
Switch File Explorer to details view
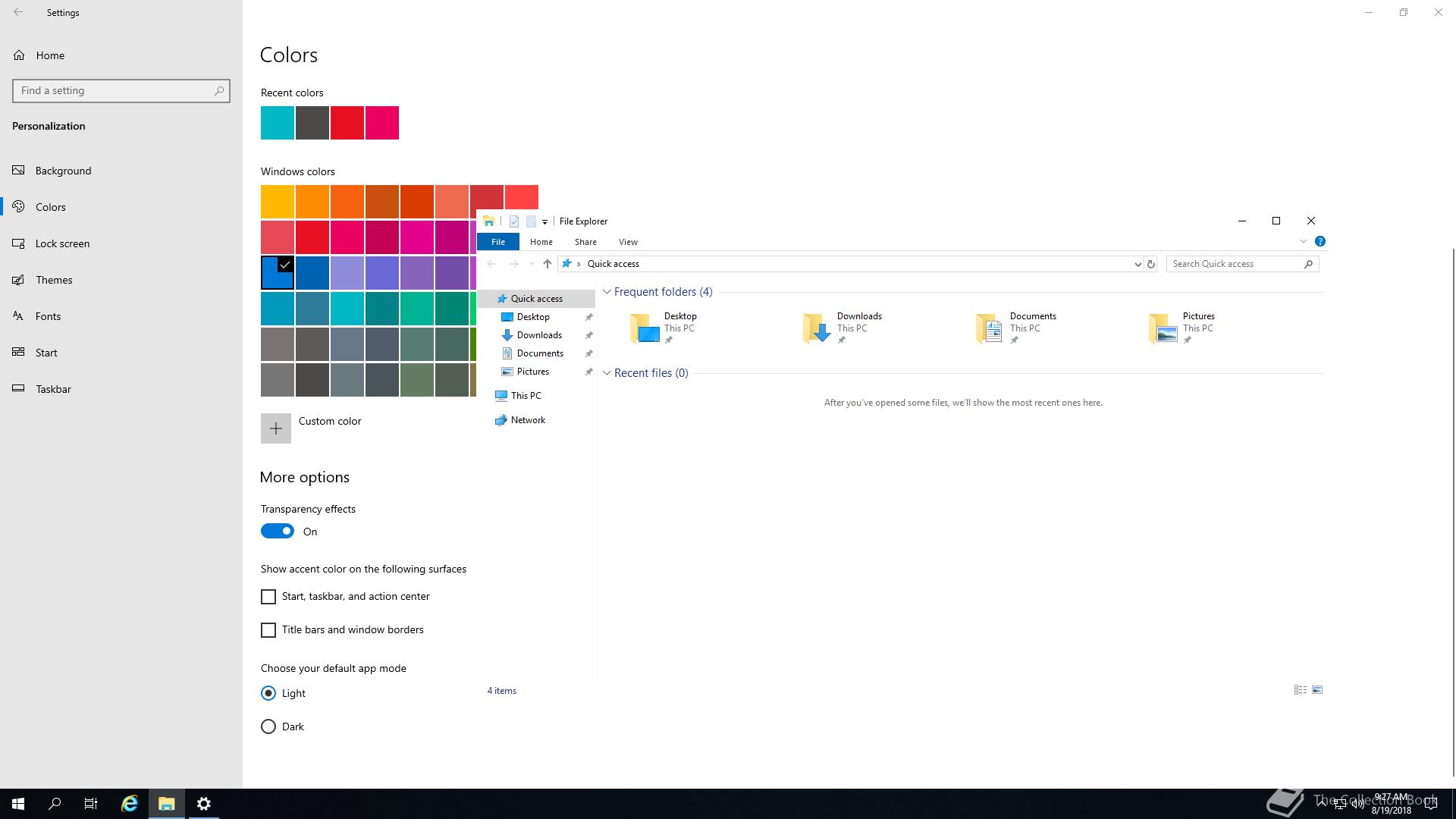click(x=1300, y=690)
